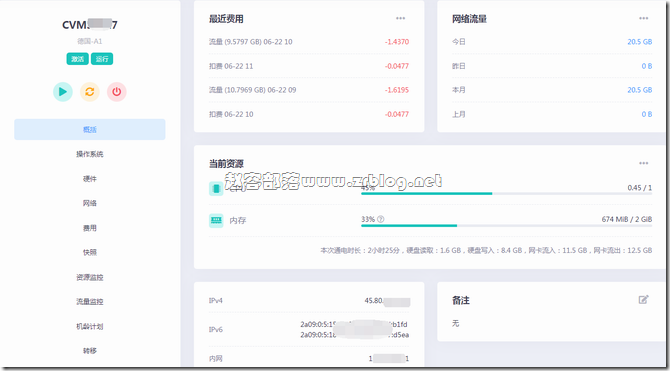Click the 无 note text in 备注

coord(455,324)
